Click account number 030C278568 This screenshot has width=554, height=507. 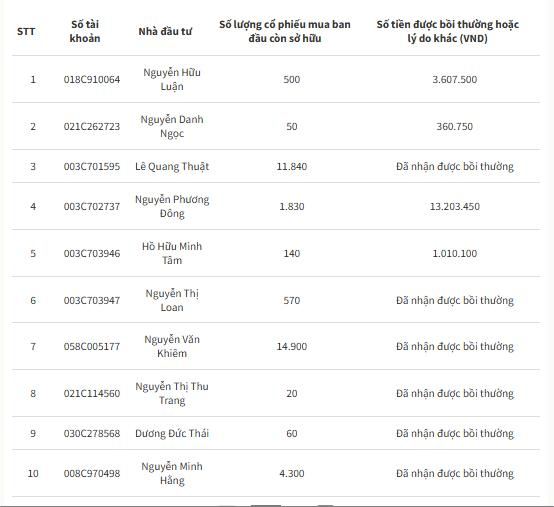point(92,433)
